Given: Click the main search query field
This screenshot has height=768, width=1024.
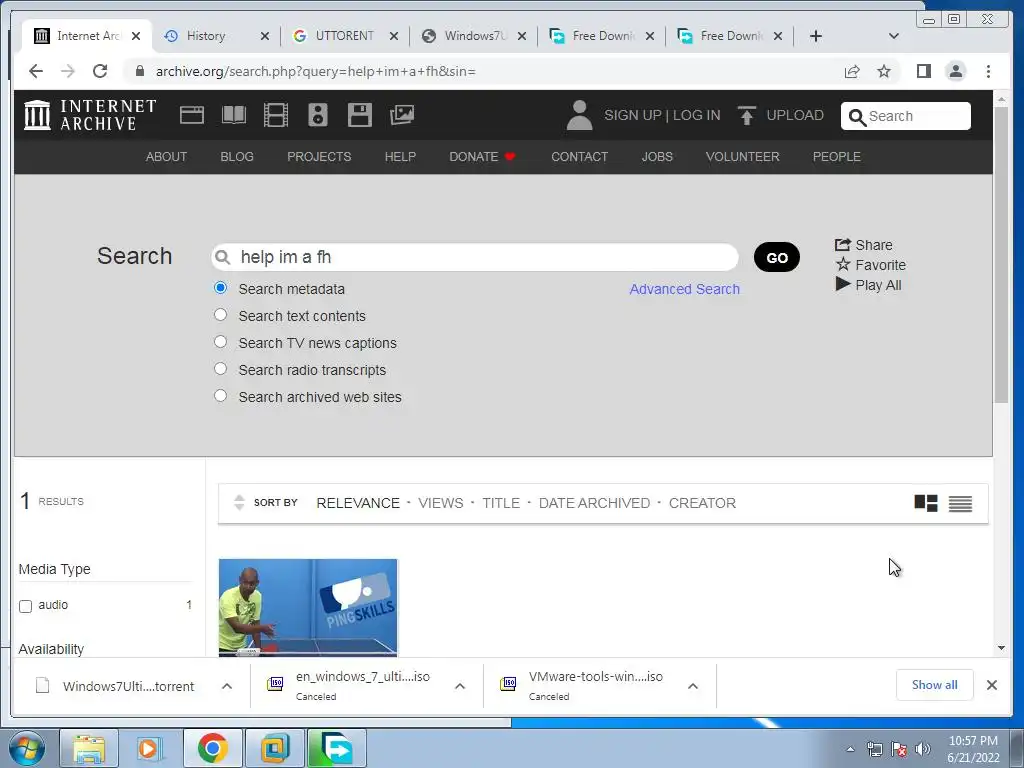Looking at the screenshot, I should pos(475,257).
